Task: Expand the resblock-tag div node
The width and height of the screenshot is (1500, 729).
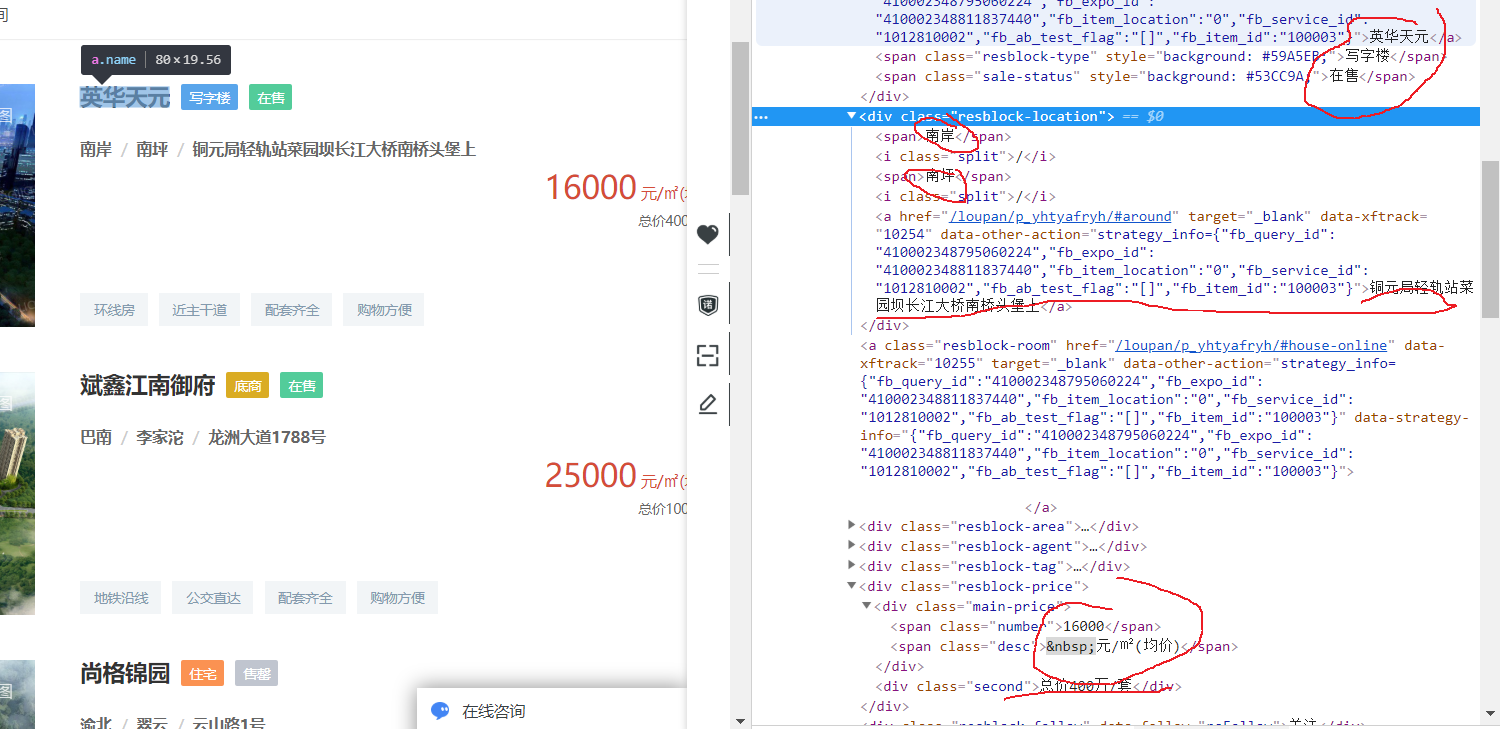Action: pyautogui.click(x=851, y=566)
